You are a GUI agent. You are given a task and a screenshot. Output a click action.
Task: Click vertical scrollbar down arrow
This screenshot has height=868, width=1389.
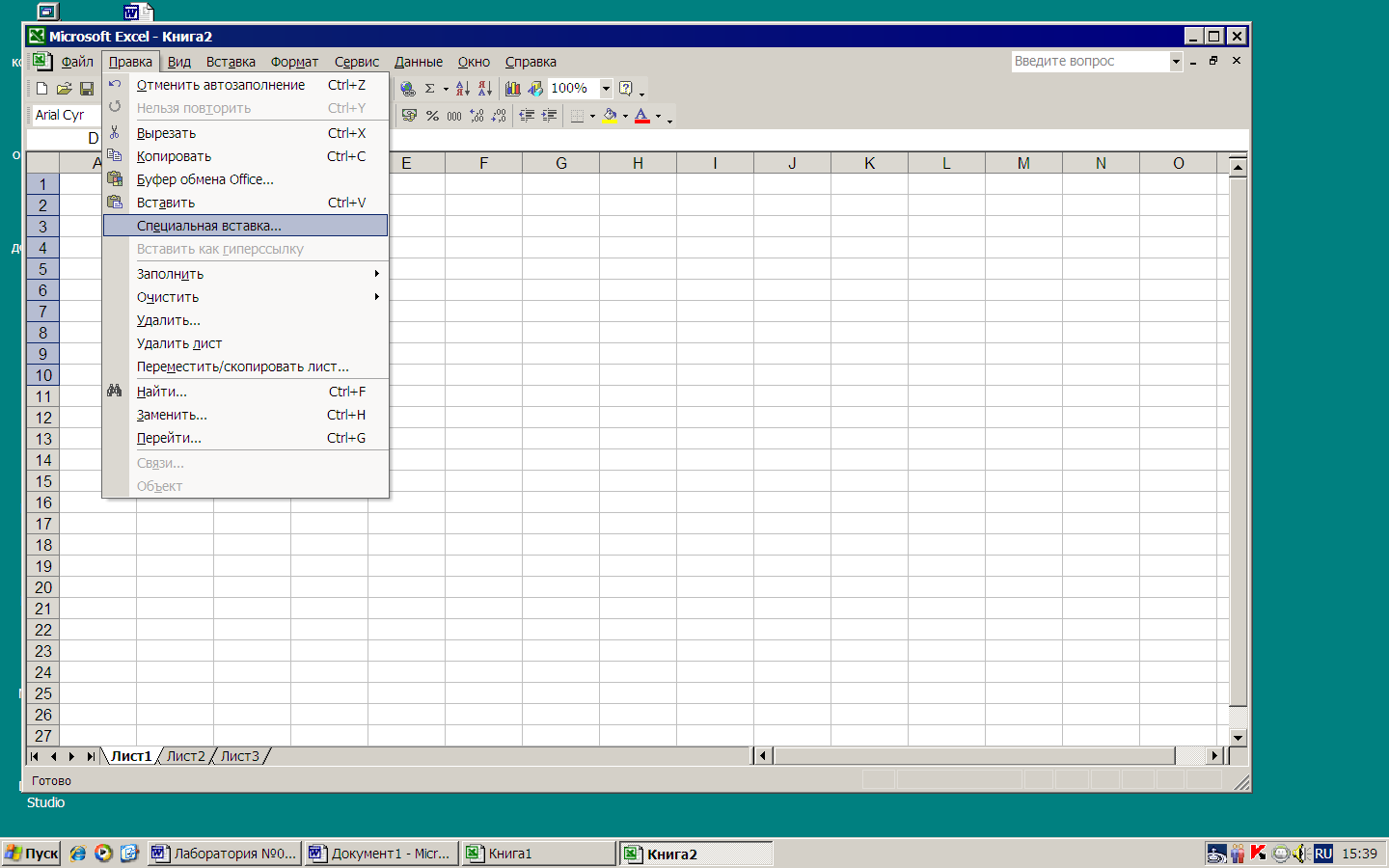coord(1238,737)
